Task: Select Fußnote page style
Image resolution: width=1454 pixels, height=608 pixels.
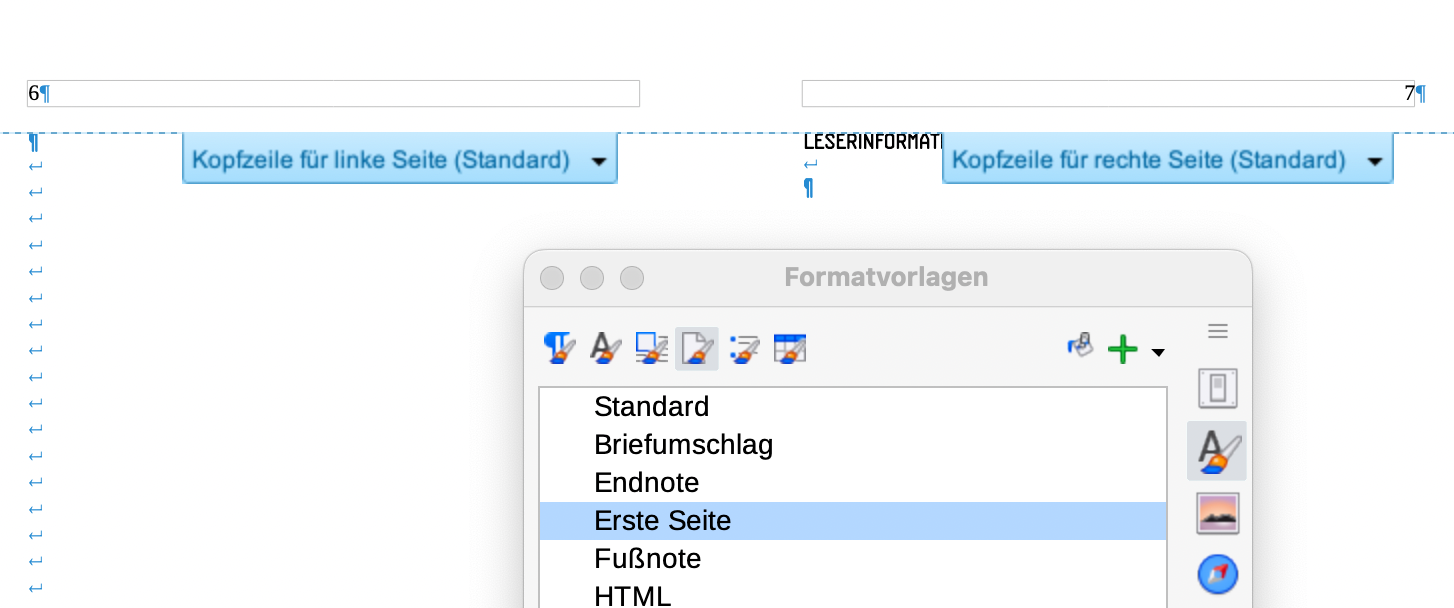Action: (853, 559)
